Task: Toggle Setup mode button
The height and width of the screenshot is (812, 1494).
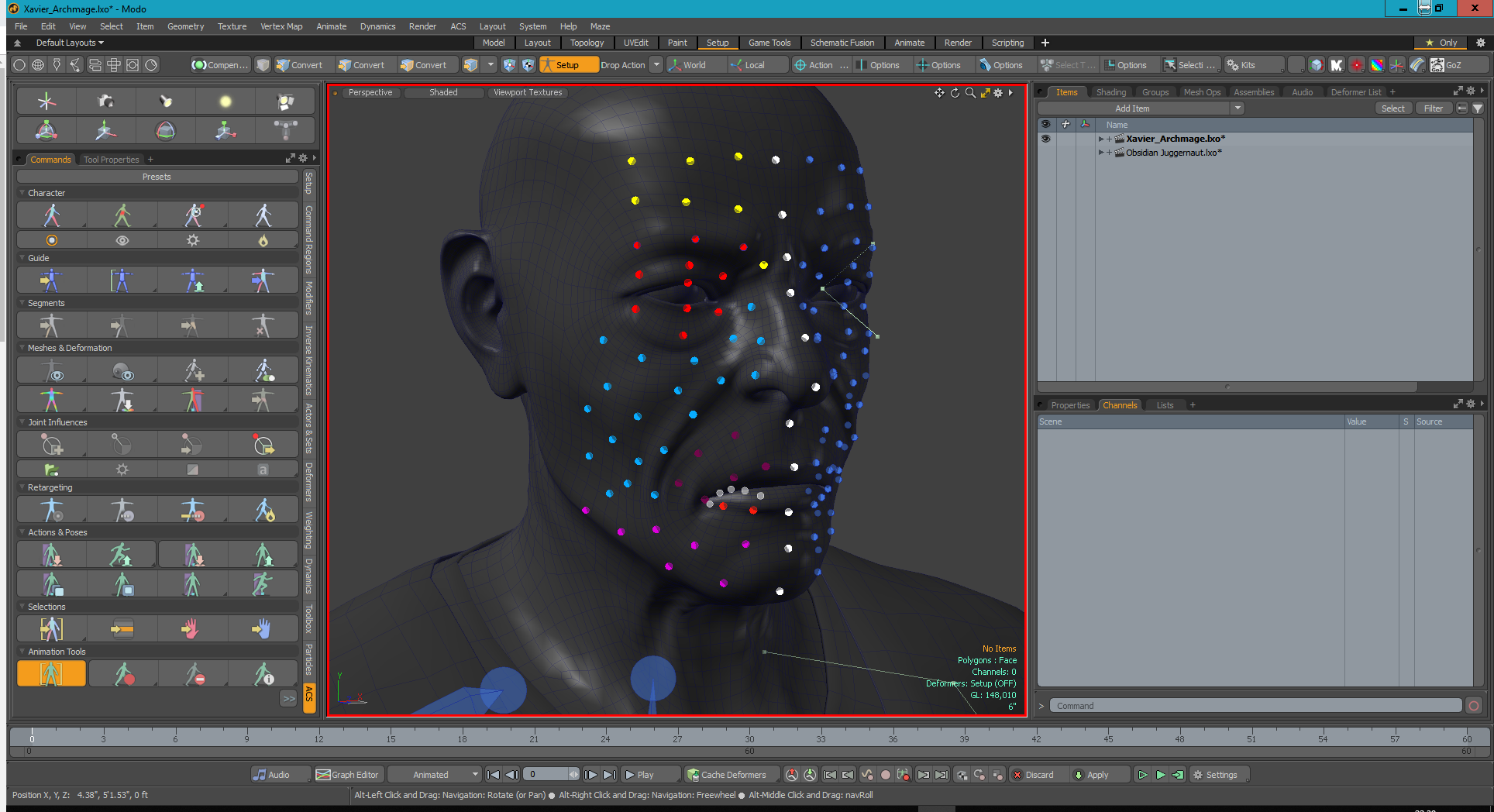Action: (x=569, y=65)
